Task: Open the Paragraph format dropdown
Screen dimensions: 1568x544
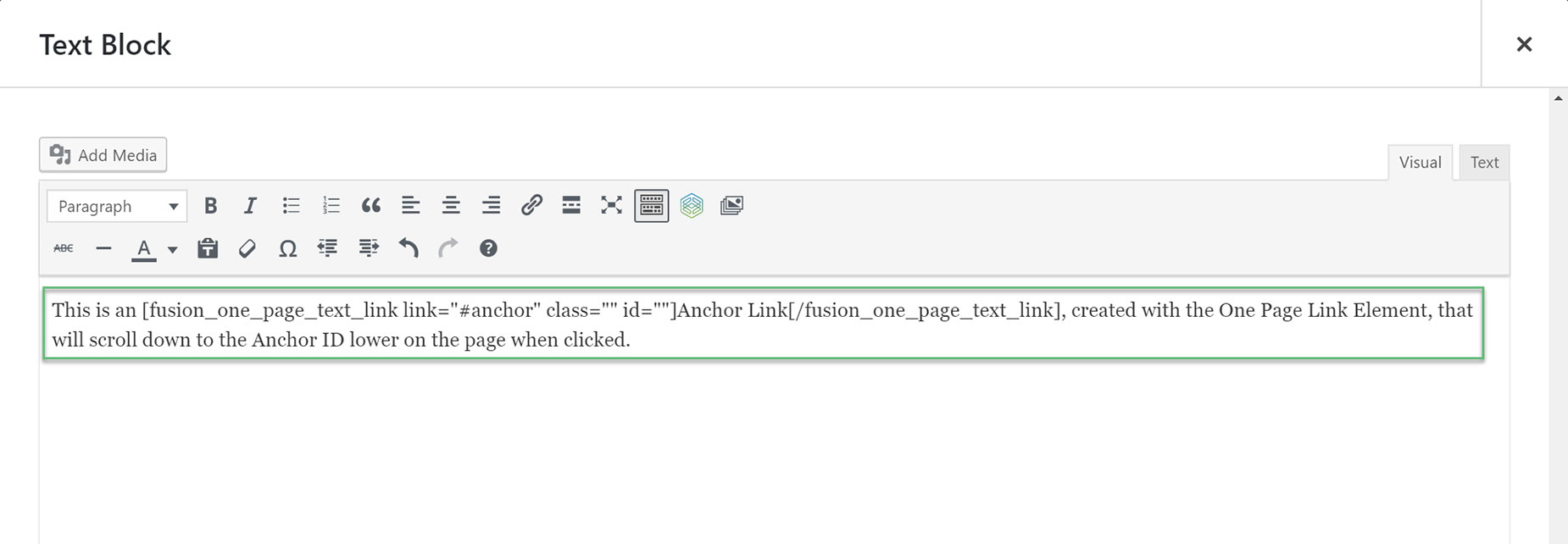Action: (x=117, y=206)
